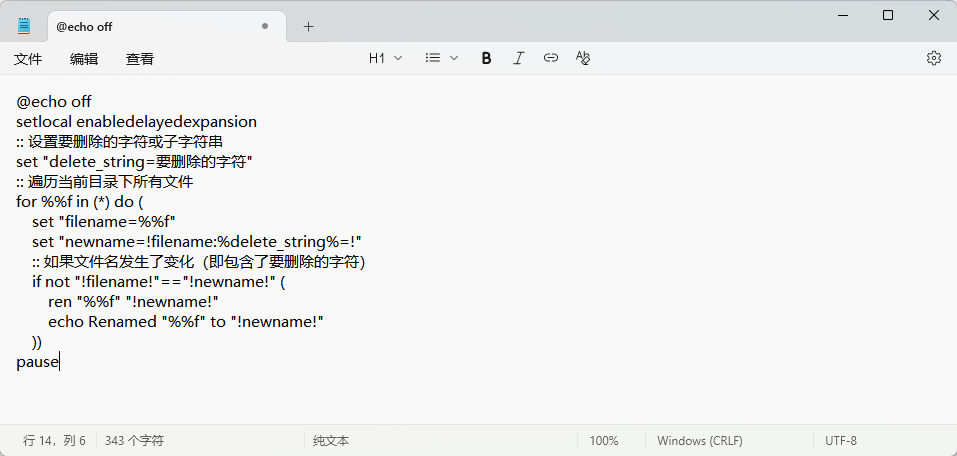
Task: Expand the list options chevron
Action: 453,58
